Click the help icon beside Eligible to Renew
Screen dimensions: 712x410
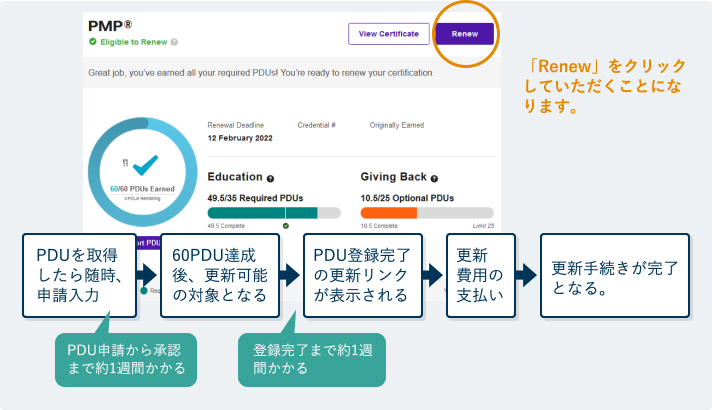point(174,42)
